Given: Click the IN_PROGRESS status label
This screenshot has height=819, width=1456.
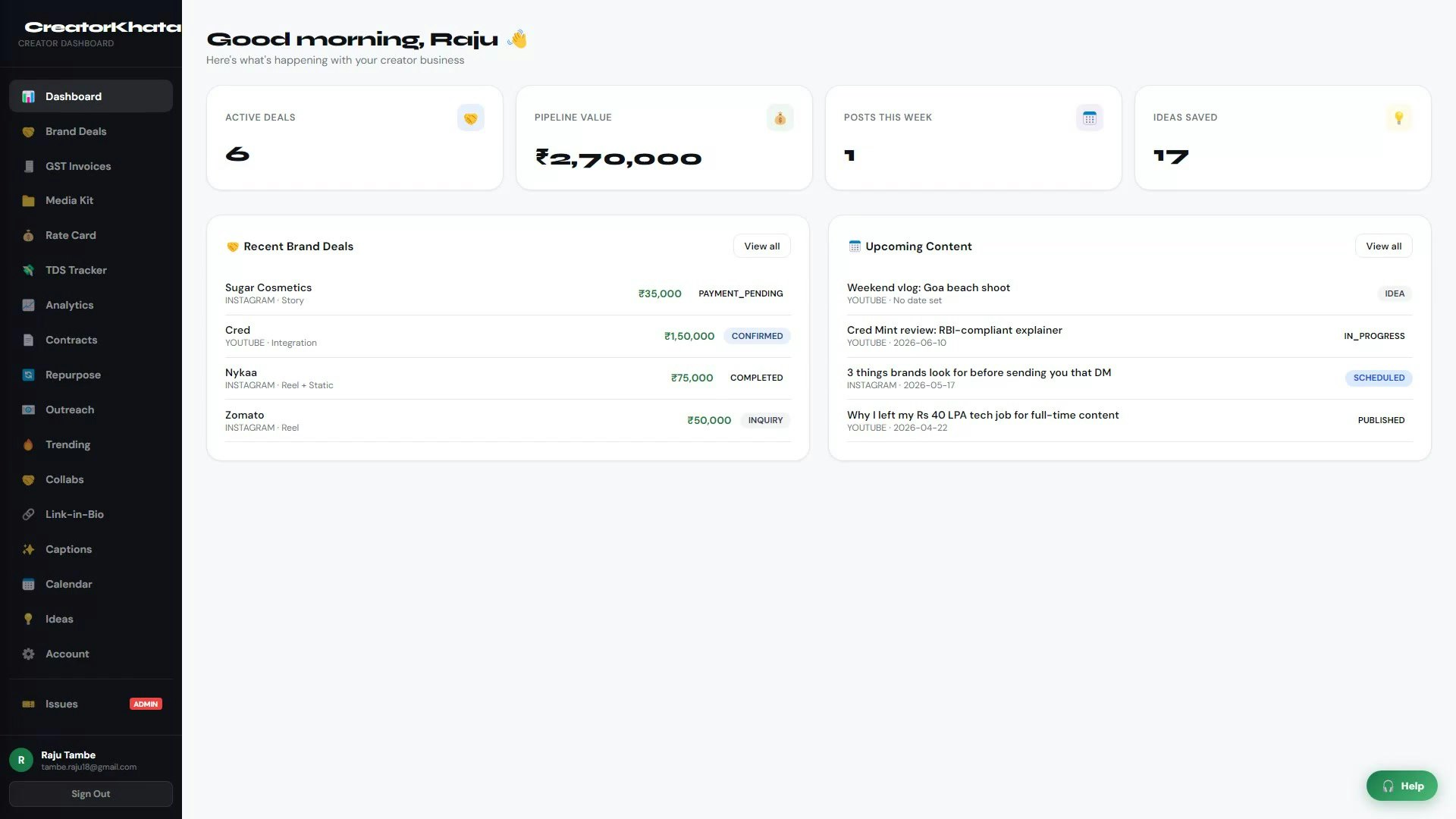Looking at the screenshot, I should click(x=1374, y=336).
